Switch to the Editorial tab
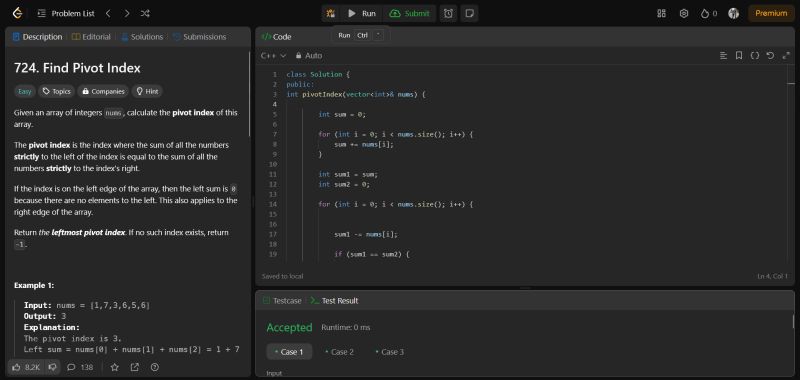Viewport: 800px width, 380px height. point(91,37)
